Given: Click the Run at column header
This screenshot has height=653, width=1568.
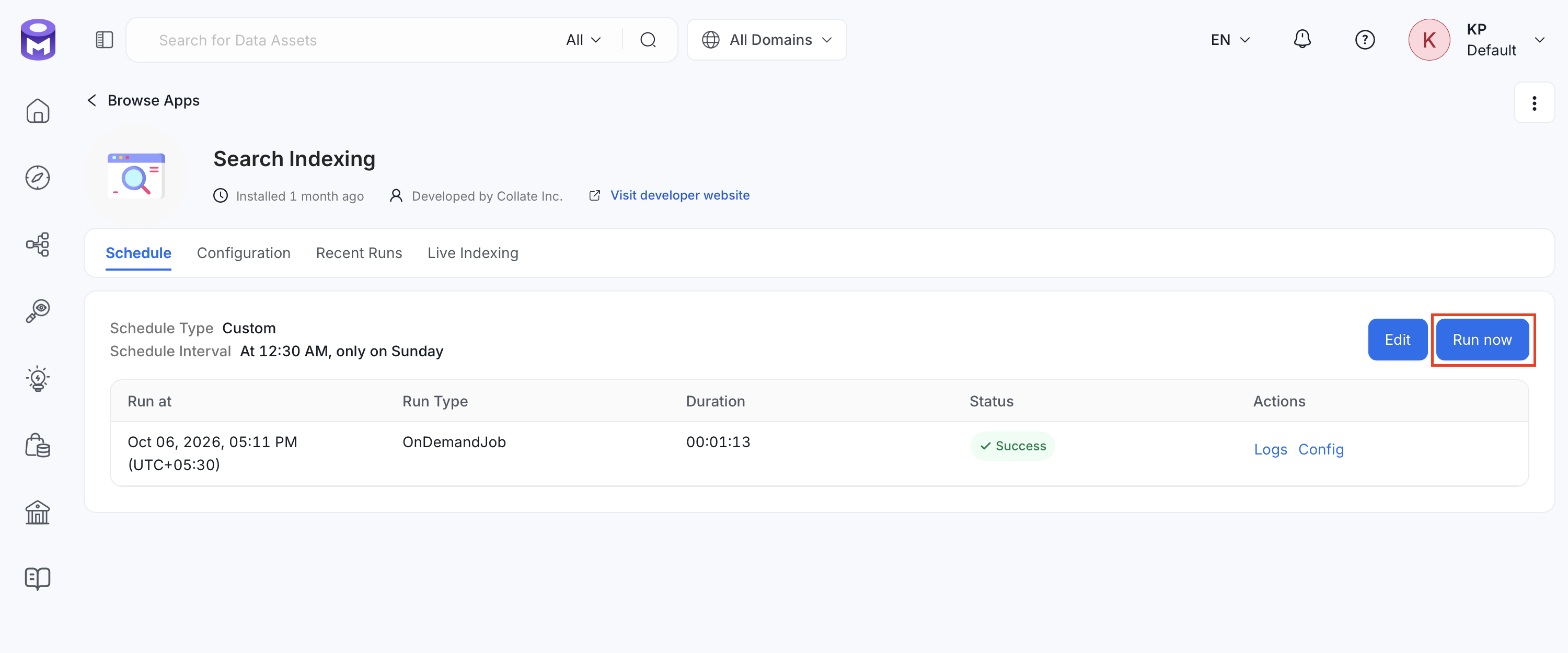Looking at the screenshot, I should (x=149, y=401).
